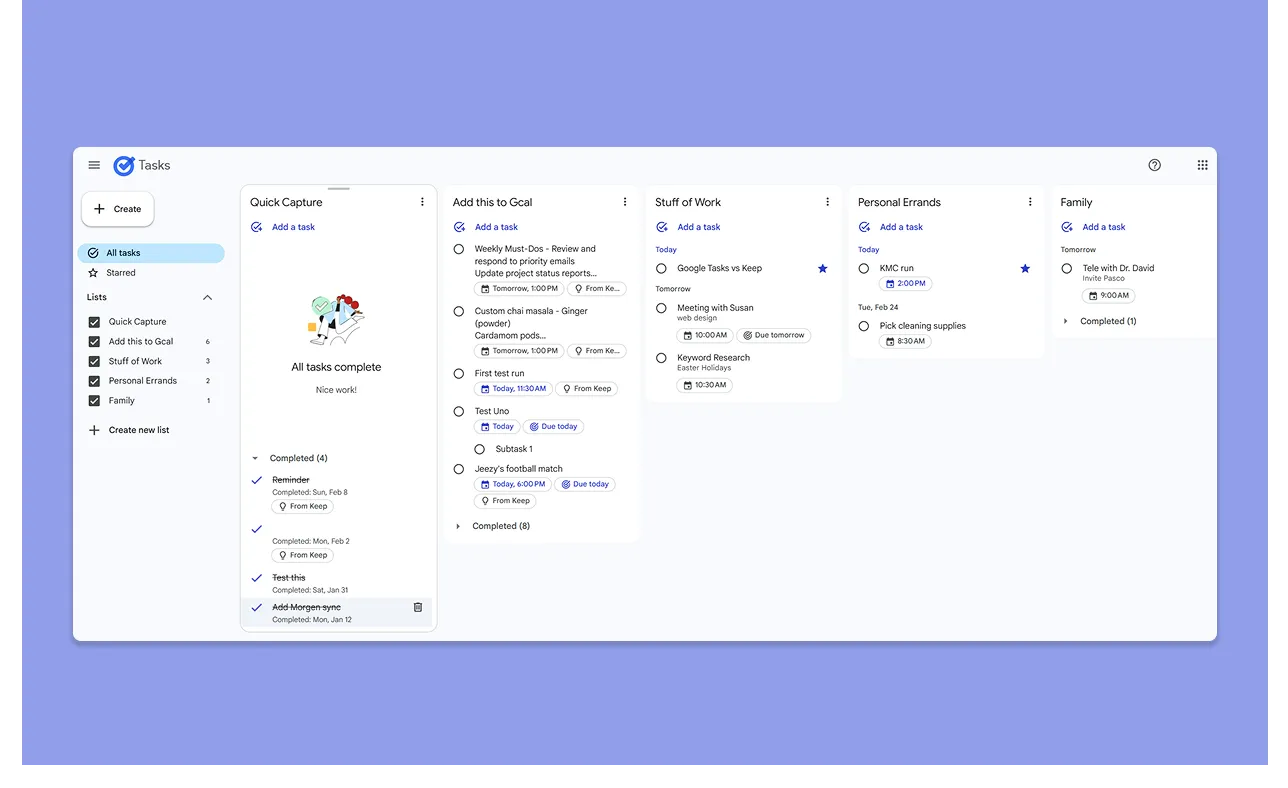The image size is (1288, 788).
Task: Open the Personal Errands options menu
Action: (1030, 201)
